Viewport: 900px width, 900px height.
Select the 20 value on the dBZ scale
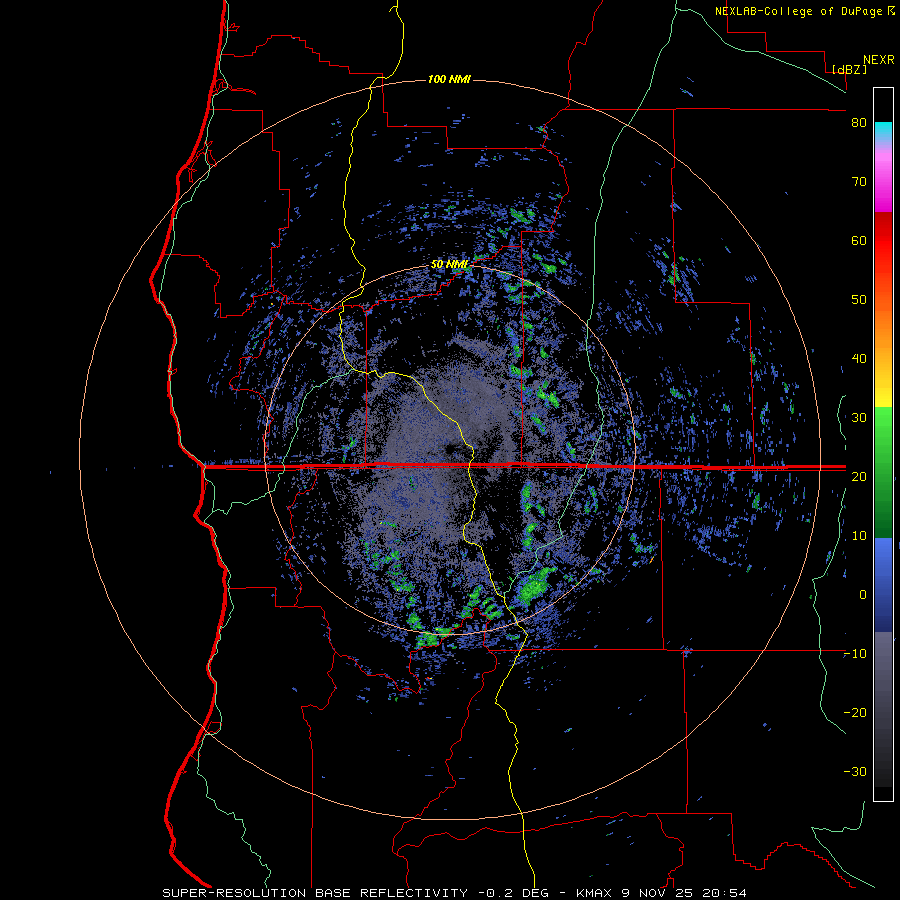tap(859, 476)
